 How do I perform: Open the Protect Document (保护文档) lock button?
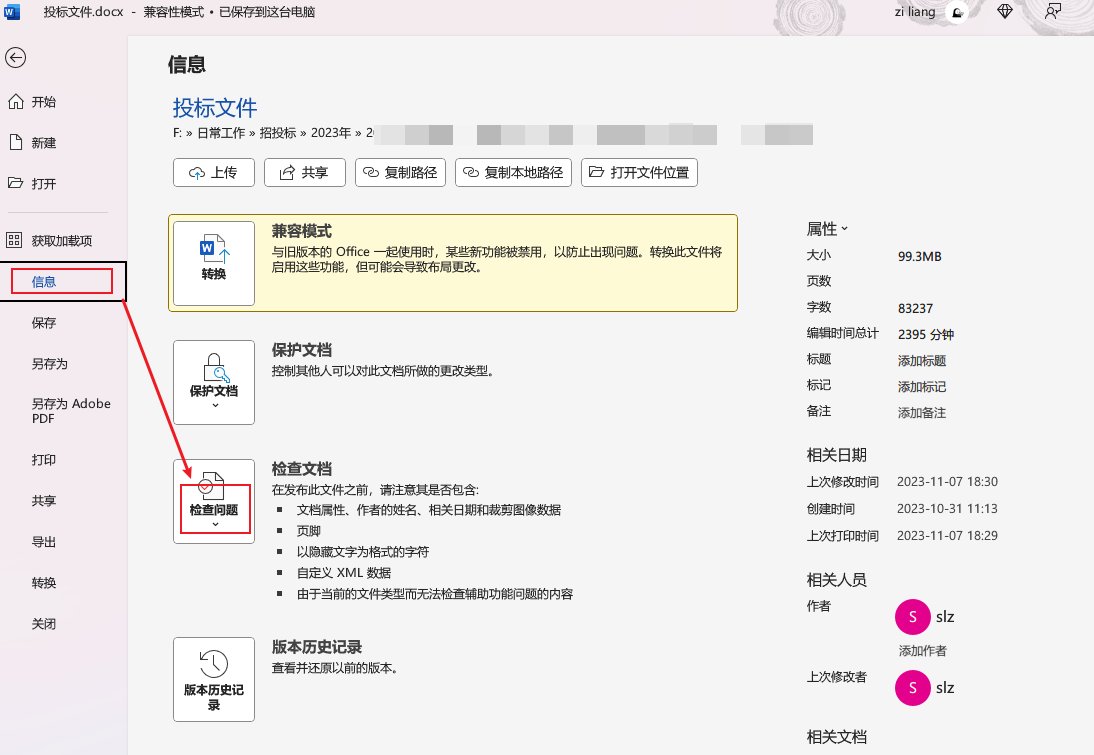[214, 382]
